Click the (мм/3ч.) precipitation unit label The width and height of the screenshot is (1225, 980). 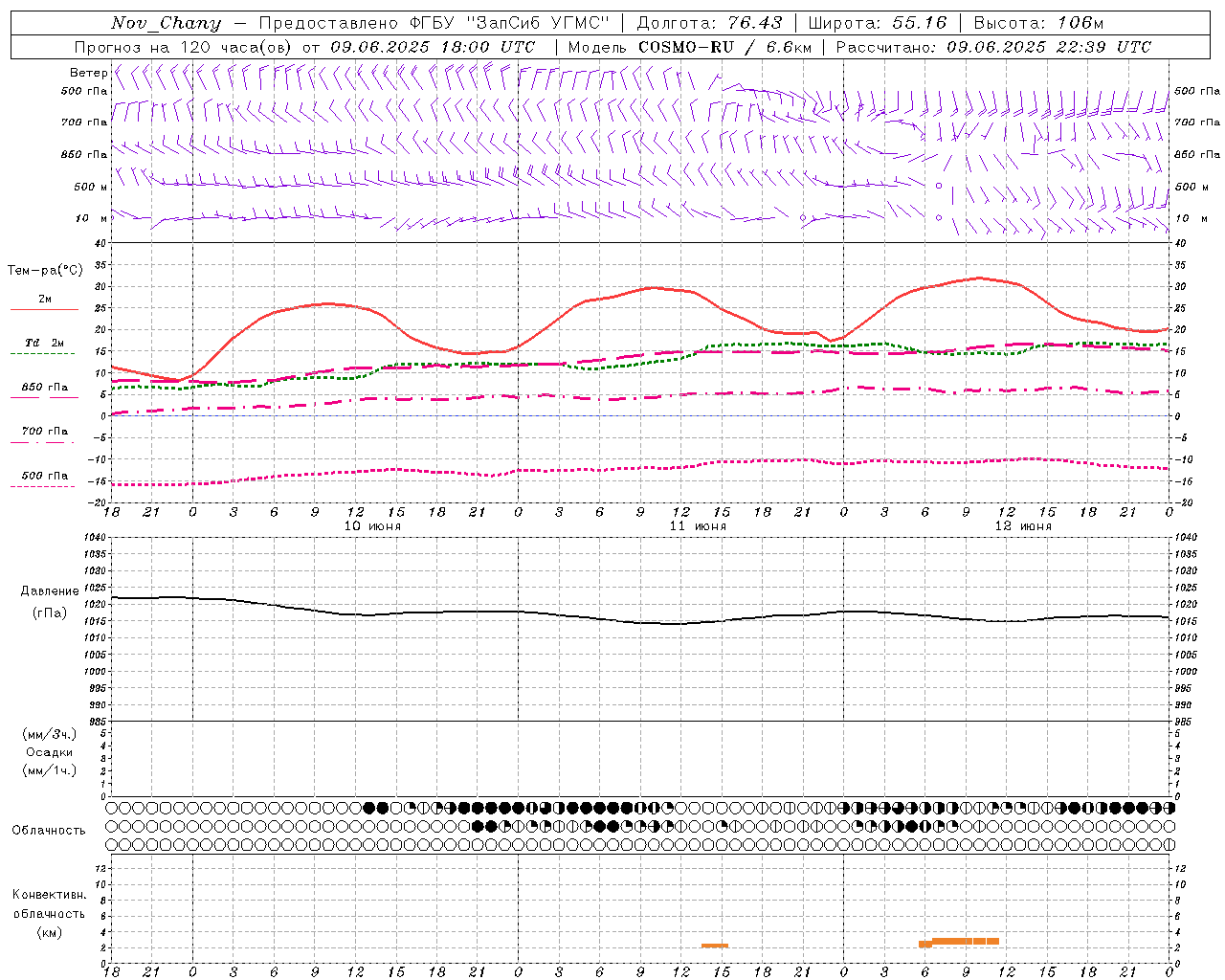[50, 734]
